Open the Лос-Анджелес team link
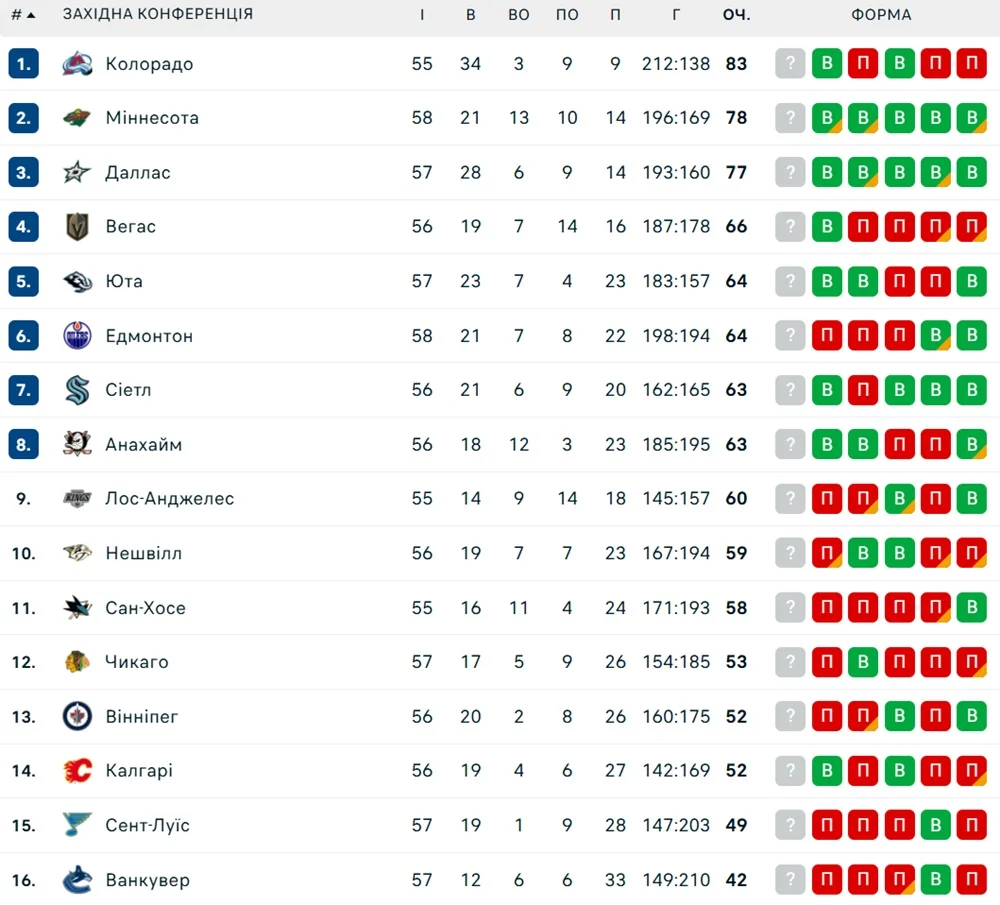 (x=169, y=499)
